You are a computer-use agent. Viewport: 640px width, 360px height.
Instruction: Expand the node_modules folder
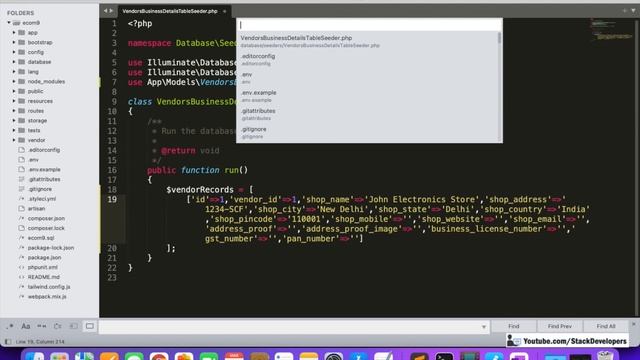pos(14,82)
